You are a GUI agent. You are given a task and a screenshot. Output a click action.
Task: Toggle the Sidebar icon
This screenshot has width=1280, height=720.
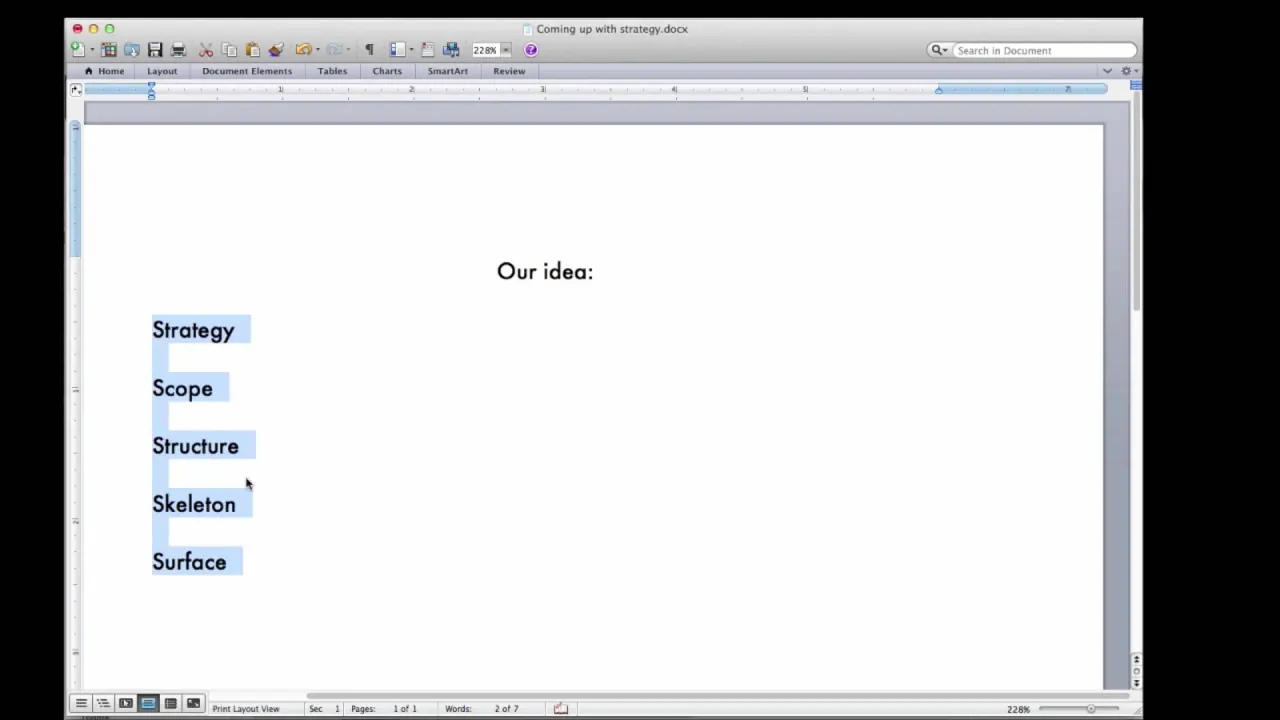pyautogui.click(x=396, y=50)
